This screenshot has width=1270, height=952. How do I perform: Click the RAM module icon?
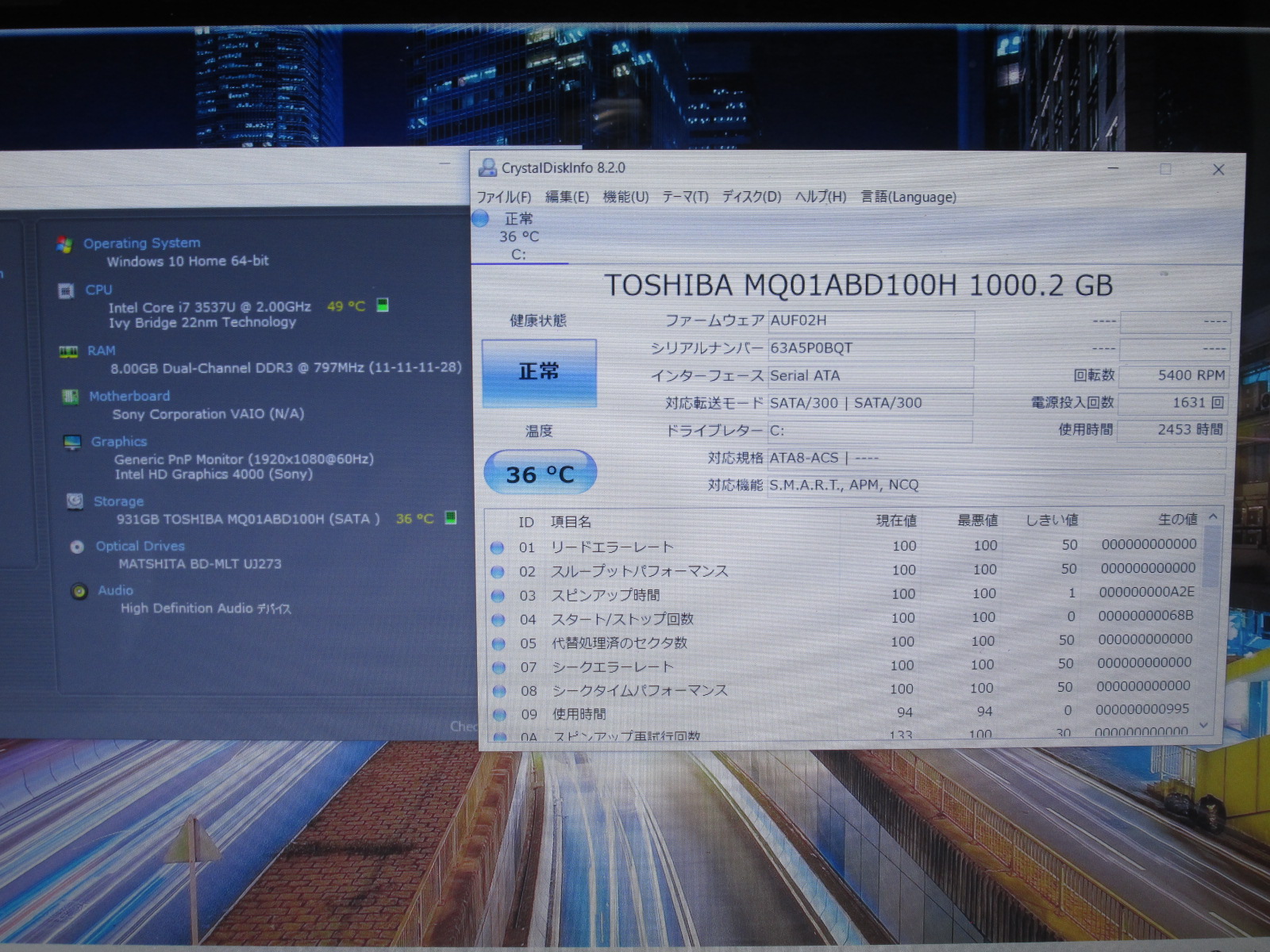(69, 351)
